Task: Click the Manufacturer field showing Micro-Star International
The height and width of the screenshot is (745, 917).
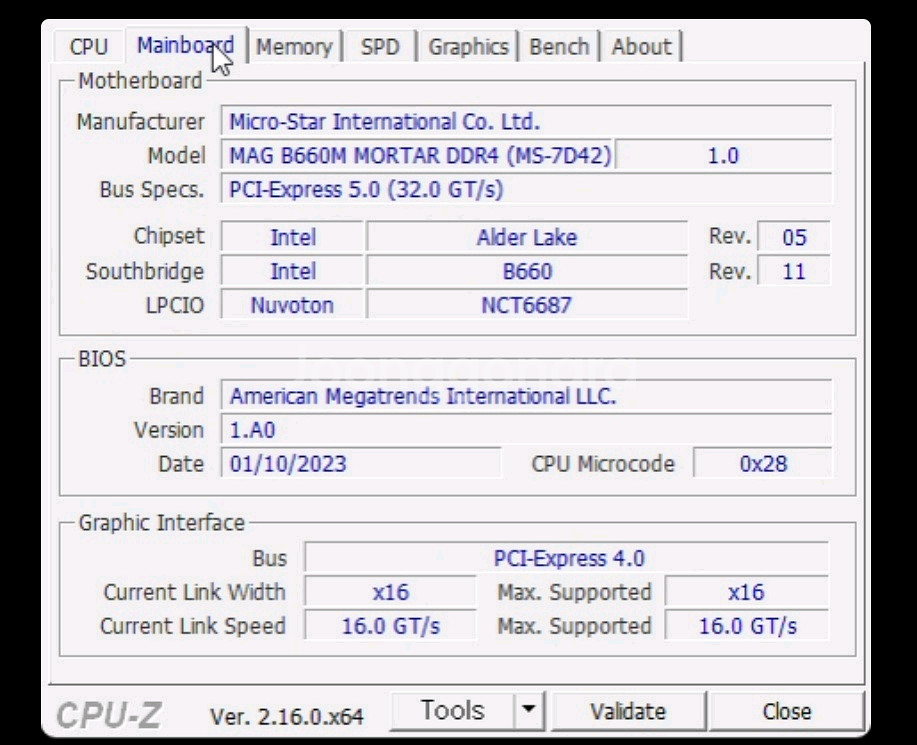Action: click(x=525, y=122)
